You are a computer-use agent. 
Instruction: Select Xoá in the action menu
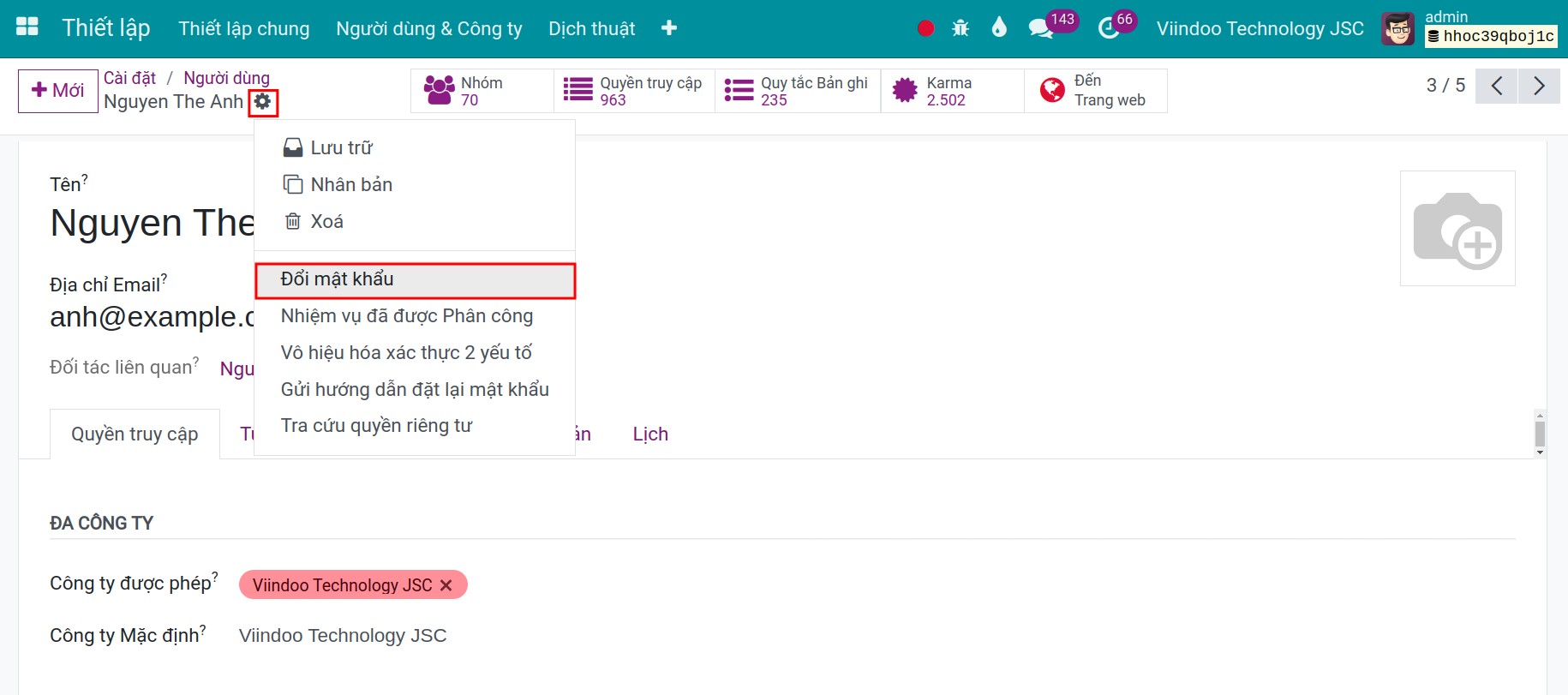click(415, 221)
